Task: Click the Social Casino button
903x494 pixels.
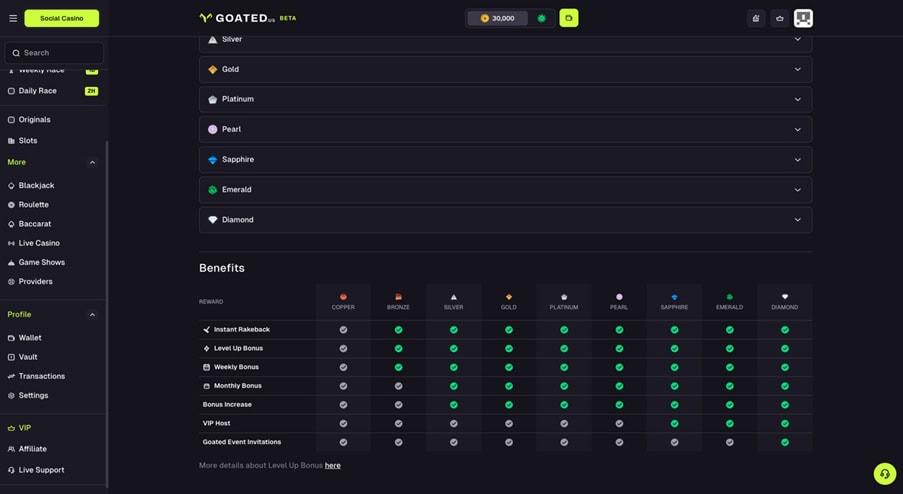Action: point(62,18)
